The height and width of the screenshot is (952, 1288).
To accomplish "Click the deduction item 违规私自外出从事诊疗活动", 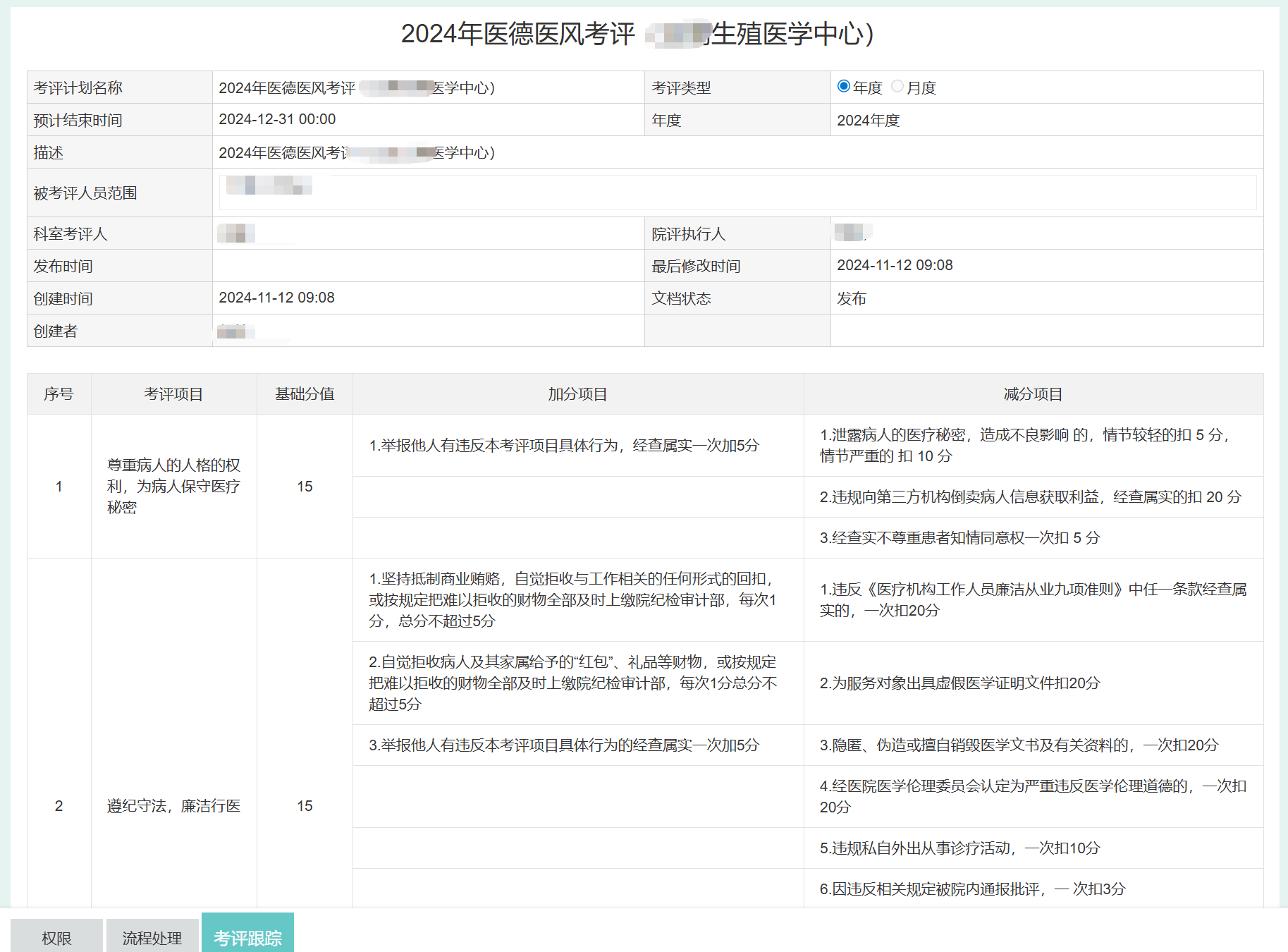I will (x=959, y=848).
